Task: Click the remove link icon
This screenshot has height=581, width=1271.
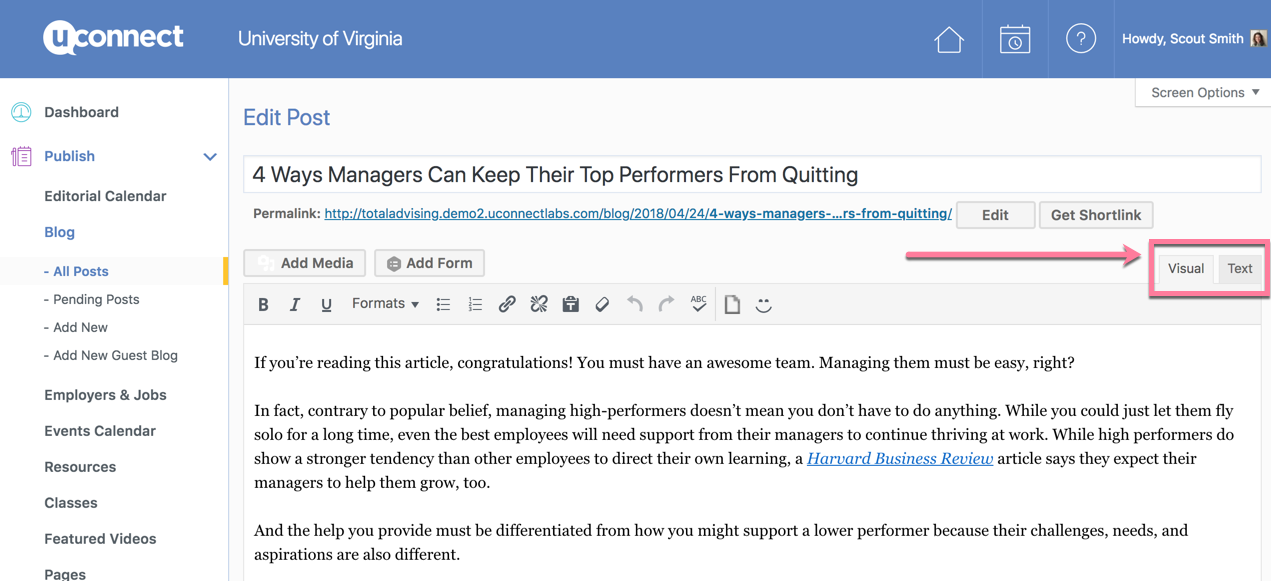Action: pos(539,304)
